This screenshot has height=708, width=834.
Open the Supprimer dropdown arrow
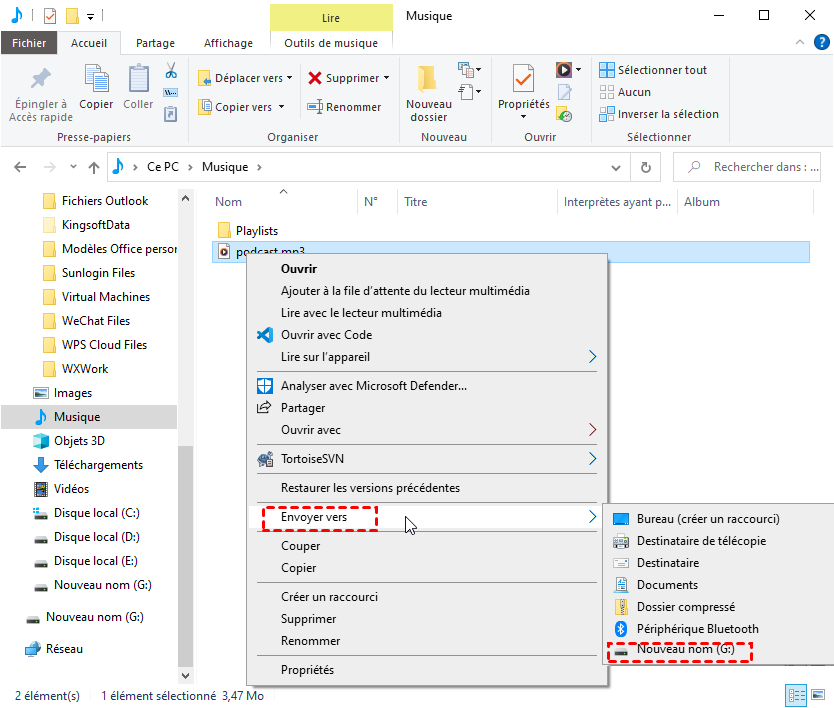(386, 78)
